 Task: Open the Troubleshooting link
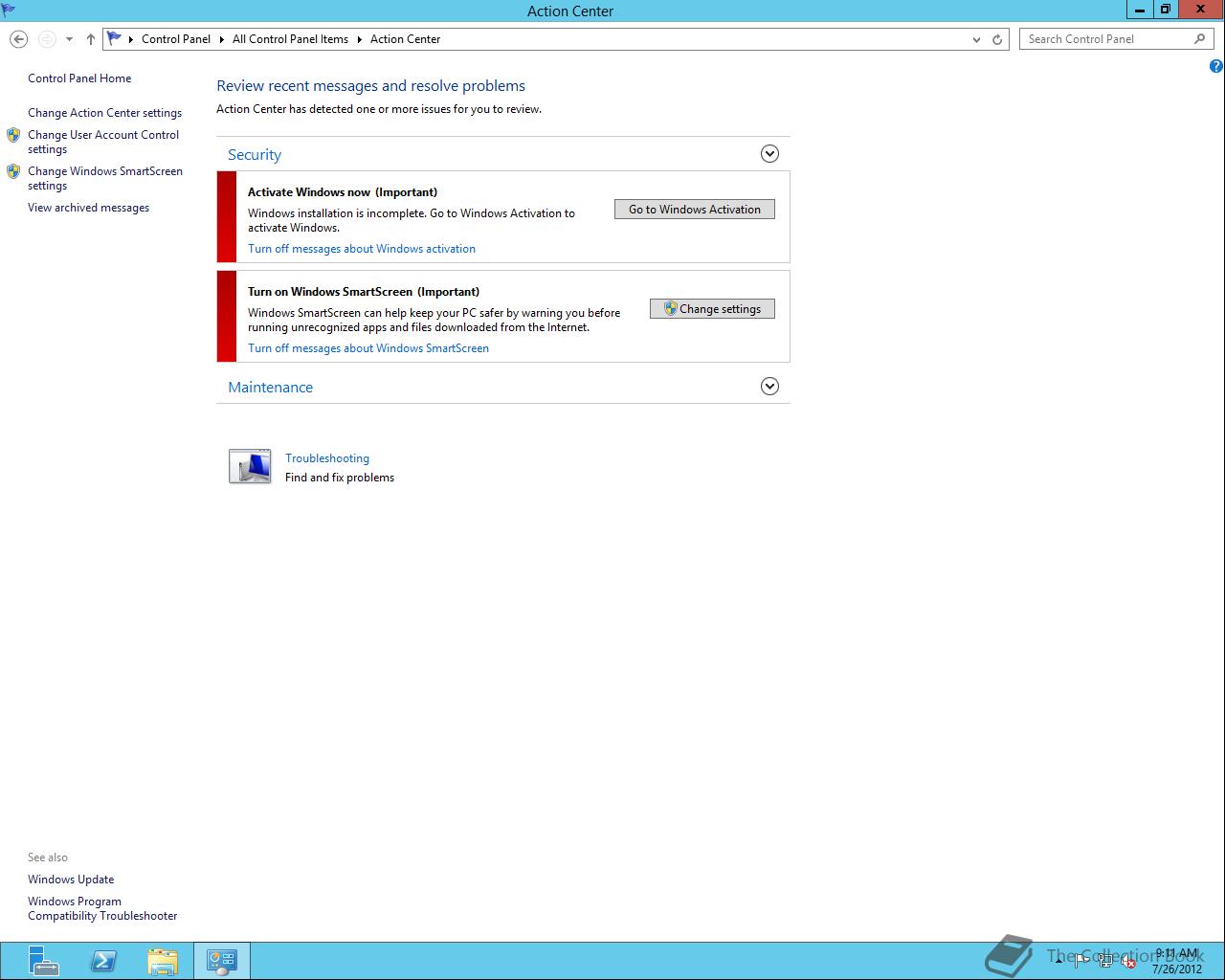click(327, 458)
